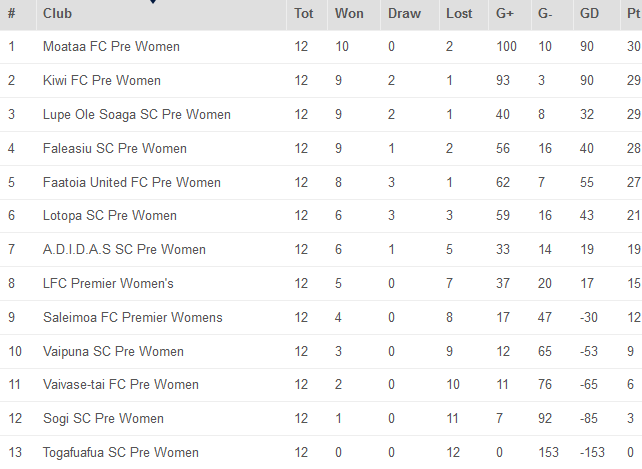Open Kiwi FC Pre Women club link
The width and height of the screenshot is (642, 469).
point(101,81)
